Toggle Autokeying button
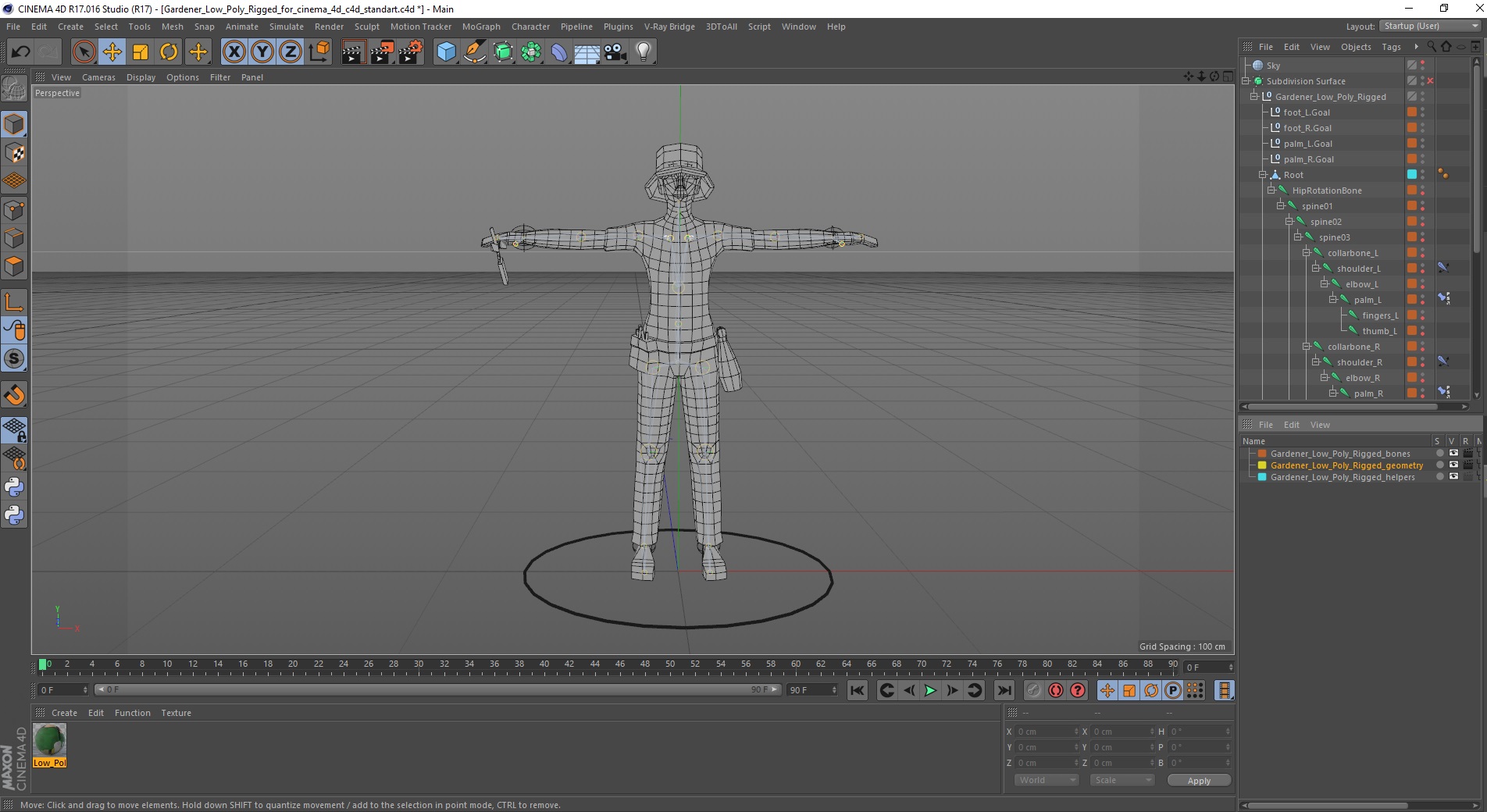This screenshot has height=812, width=1487. 1056,690
